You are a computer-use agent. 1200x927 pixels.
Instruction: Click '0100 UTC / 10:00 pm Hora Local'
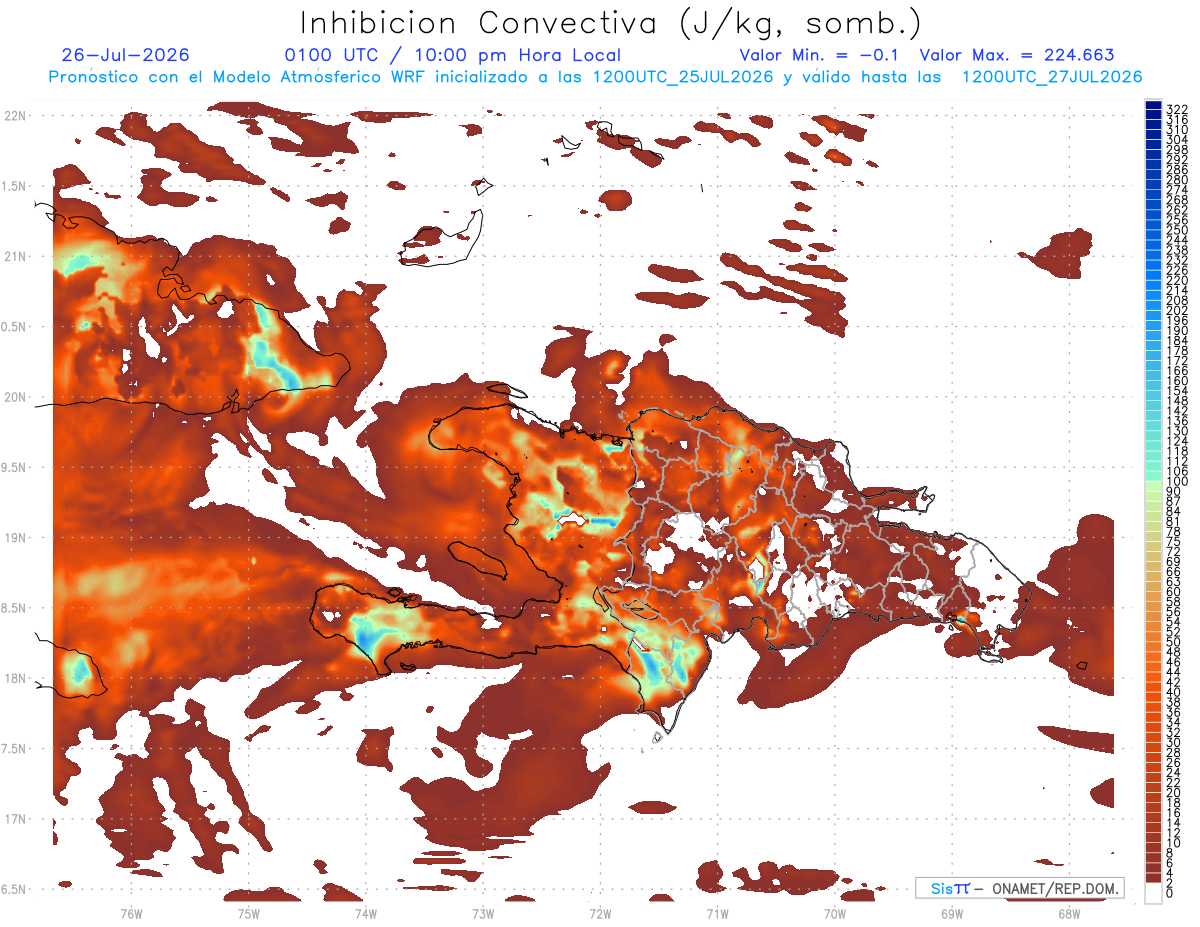[x=453, y=56]
